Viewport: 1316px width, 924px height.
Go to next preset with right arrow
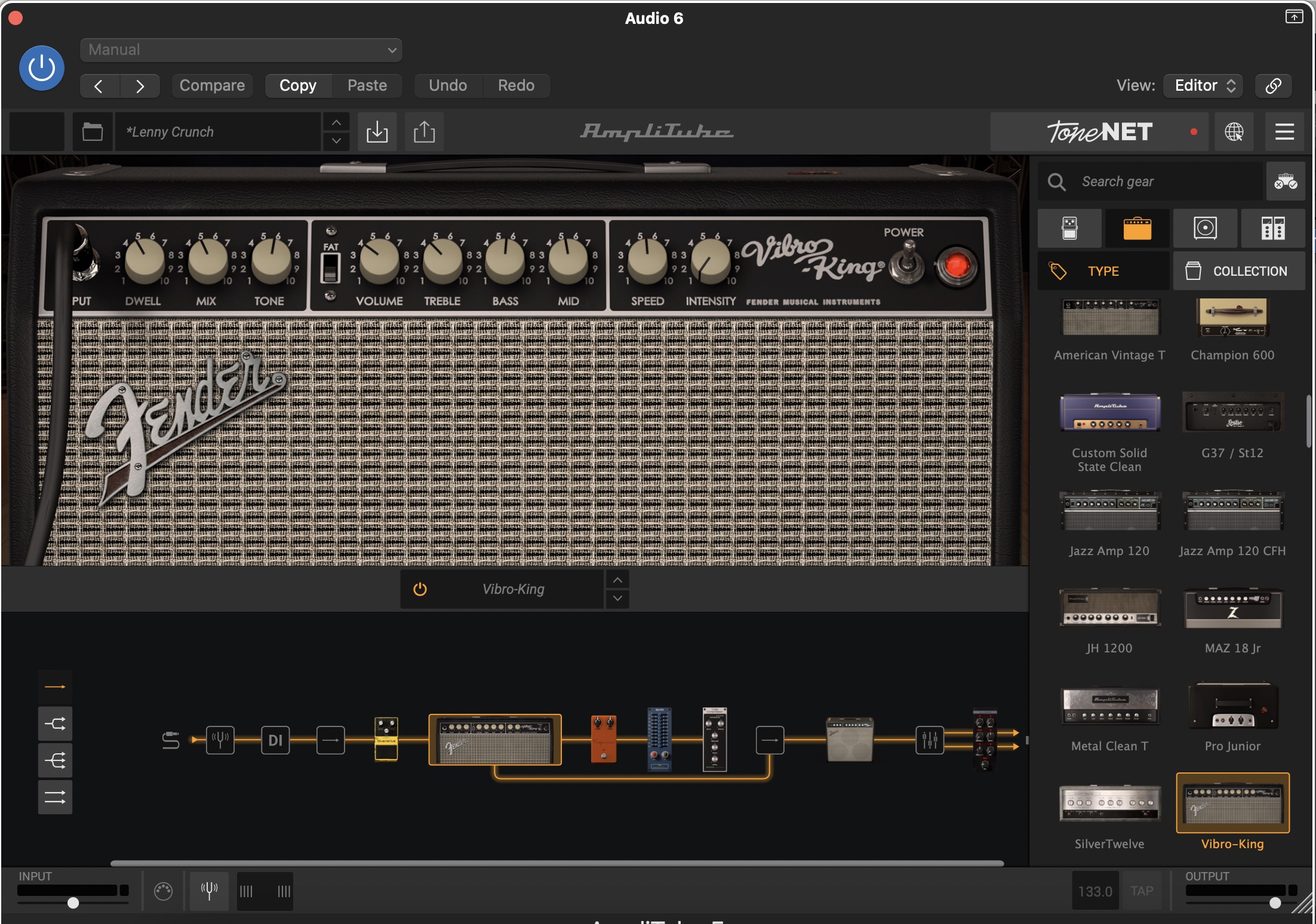click(140, 86)
